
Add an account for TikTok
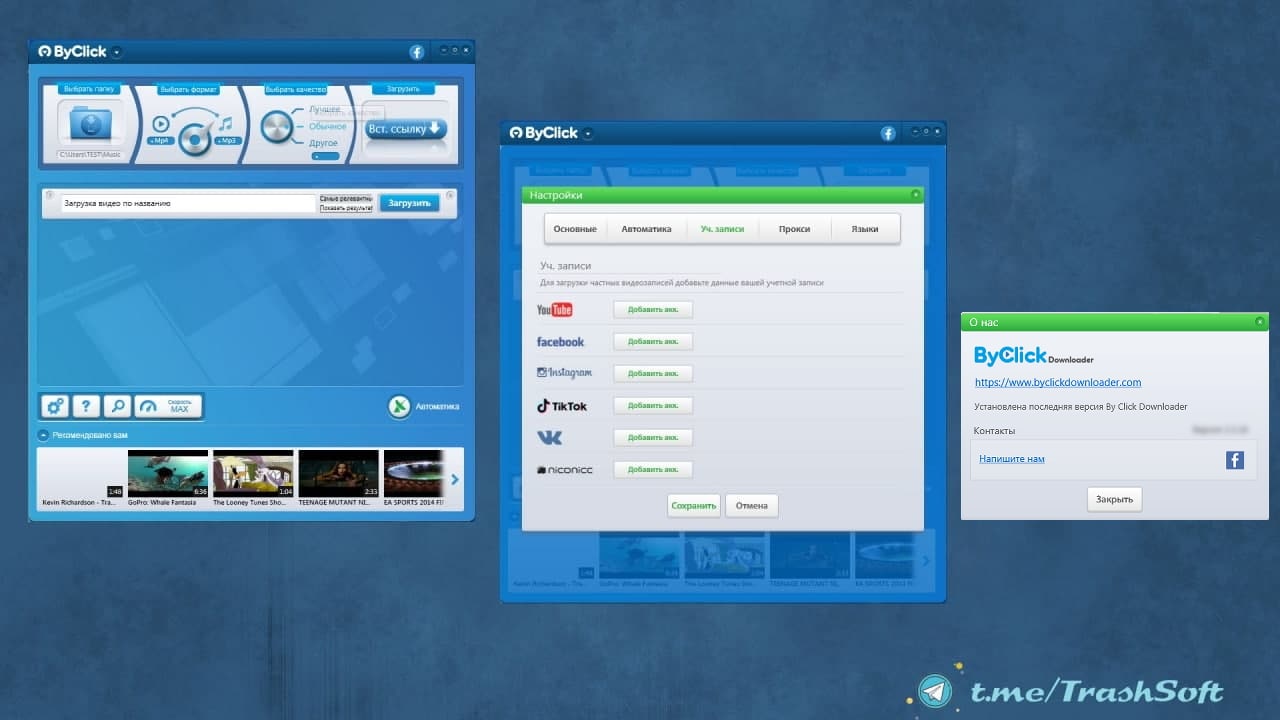[x=653, y=406]
